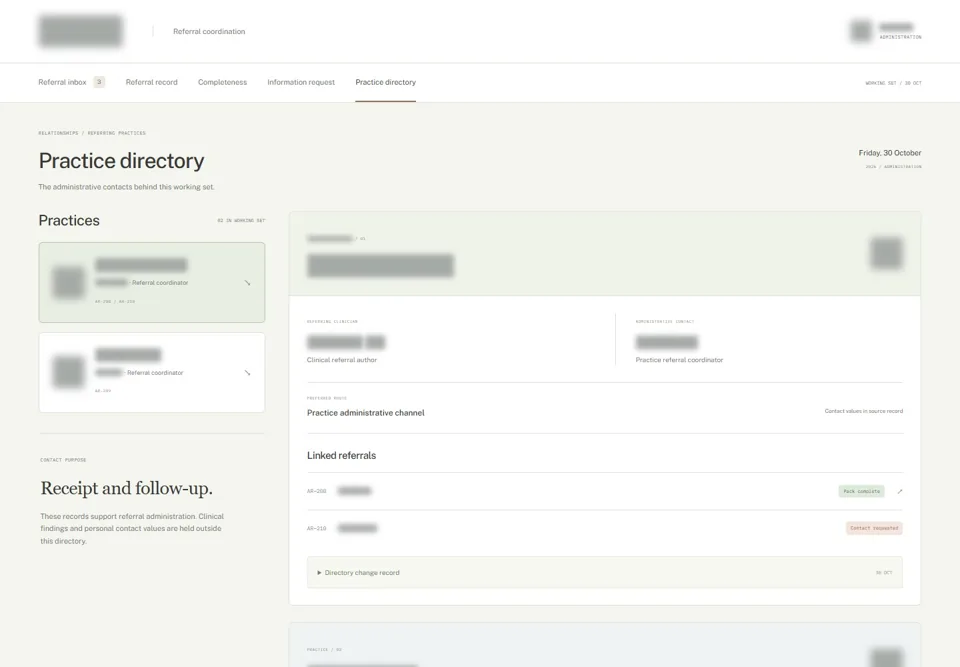Click 'Contact values in source record' text
The image size is (960, 667).
click(x=863, y=411)
